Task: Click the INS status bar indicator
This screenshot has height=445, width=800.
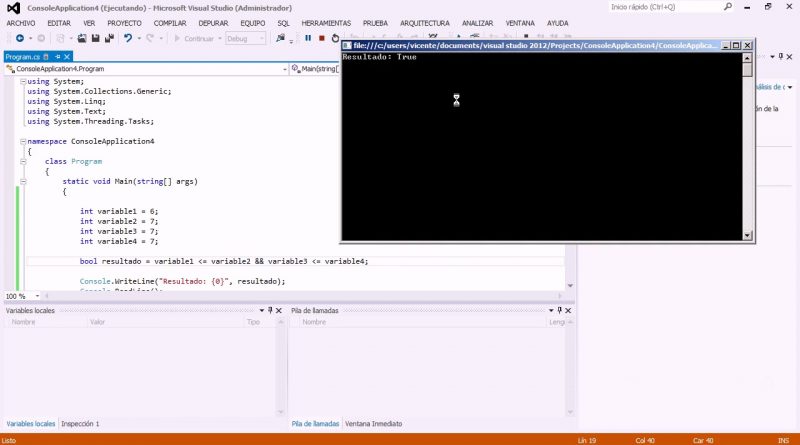Action: point(784,440)
